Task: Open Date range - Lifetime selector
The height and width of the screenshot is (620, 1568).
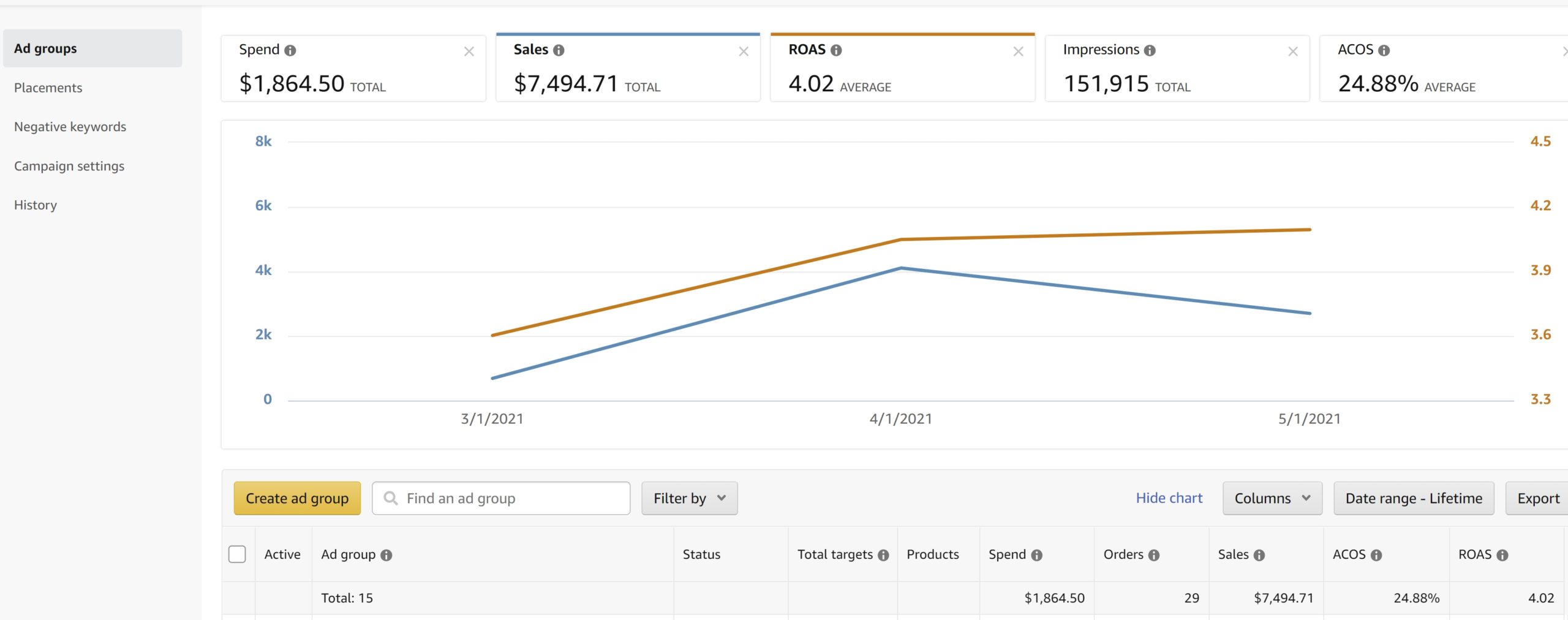Action: pos(1414,499)
